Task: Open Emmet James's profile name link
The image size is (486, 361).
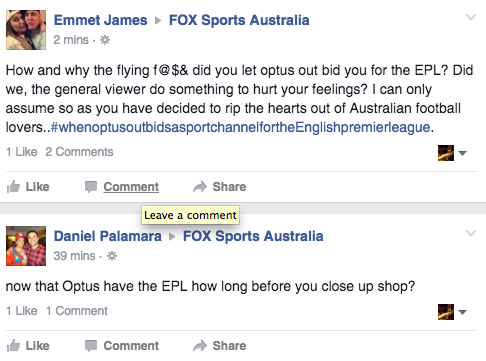Action: 100,20
